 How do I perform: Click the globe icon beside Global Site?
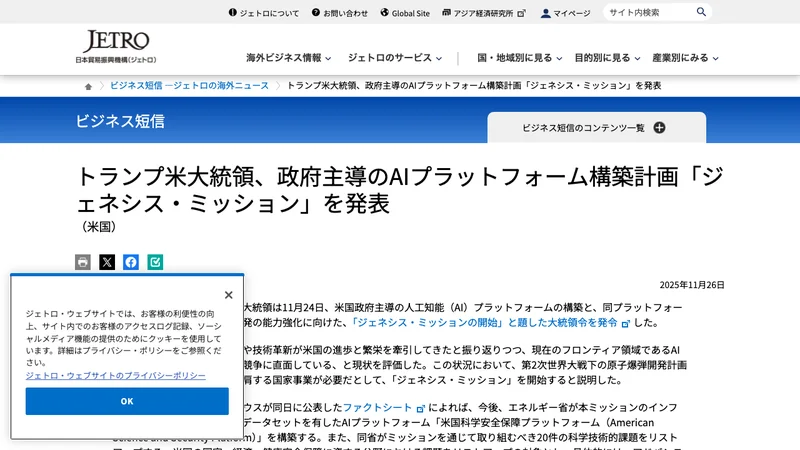tap(385, 12)
